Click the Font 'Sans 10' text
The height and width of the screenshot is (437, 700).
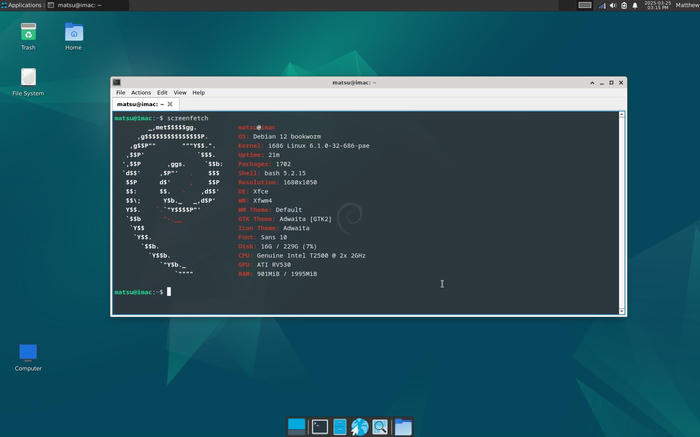click(274, 237)
